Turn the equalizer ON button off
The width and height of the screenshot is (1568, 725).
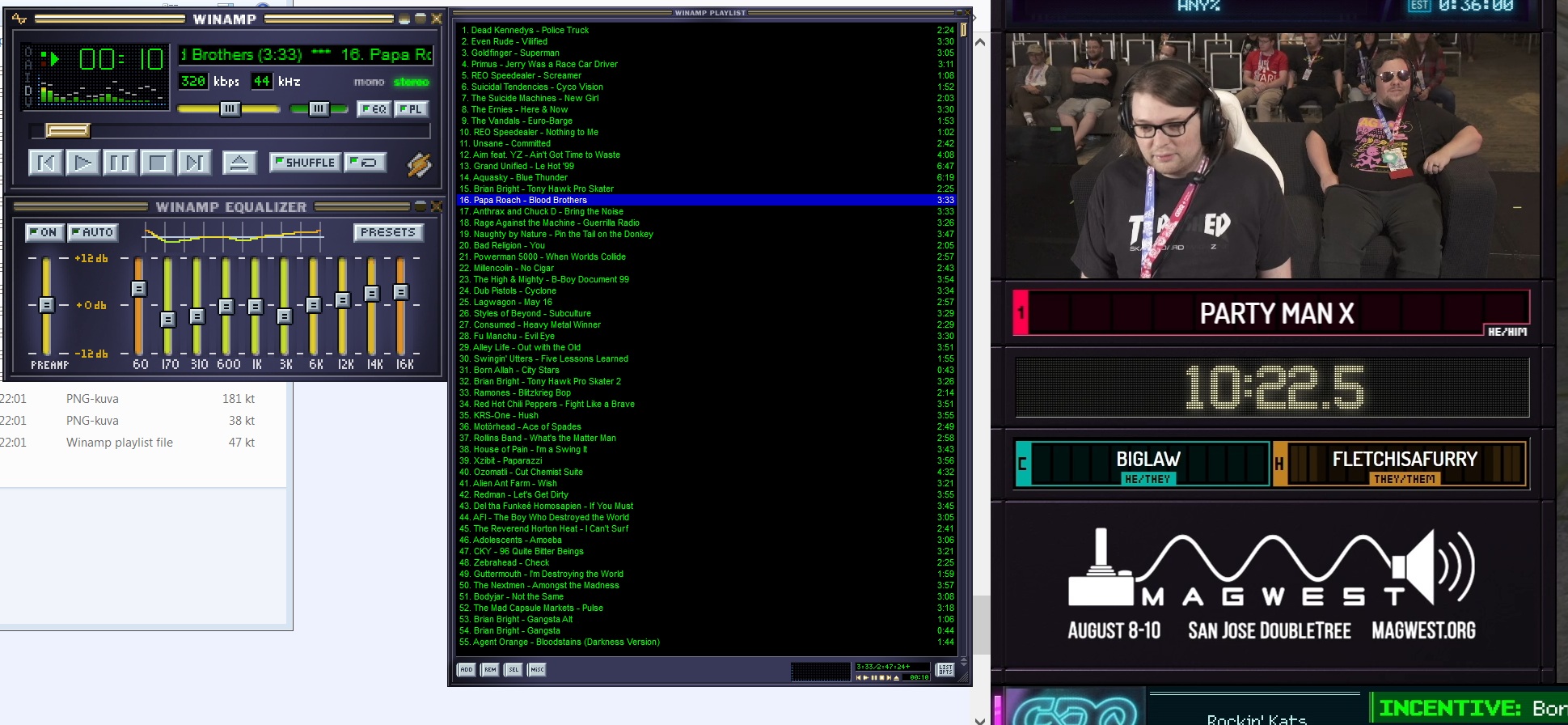click(x=44, y=232)
